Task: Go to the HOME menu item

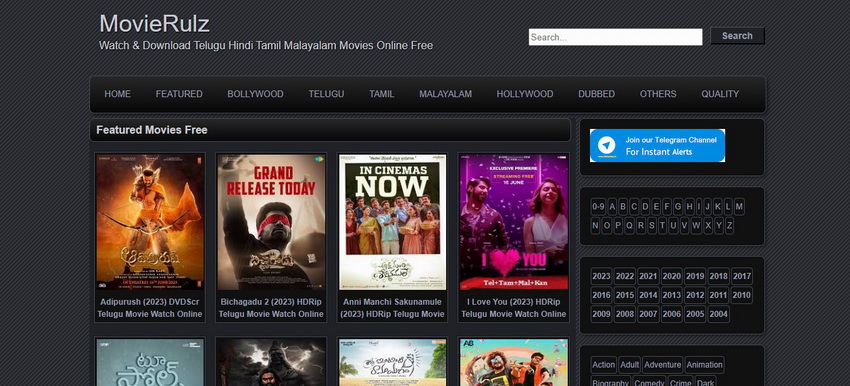Action: point(118,94)
